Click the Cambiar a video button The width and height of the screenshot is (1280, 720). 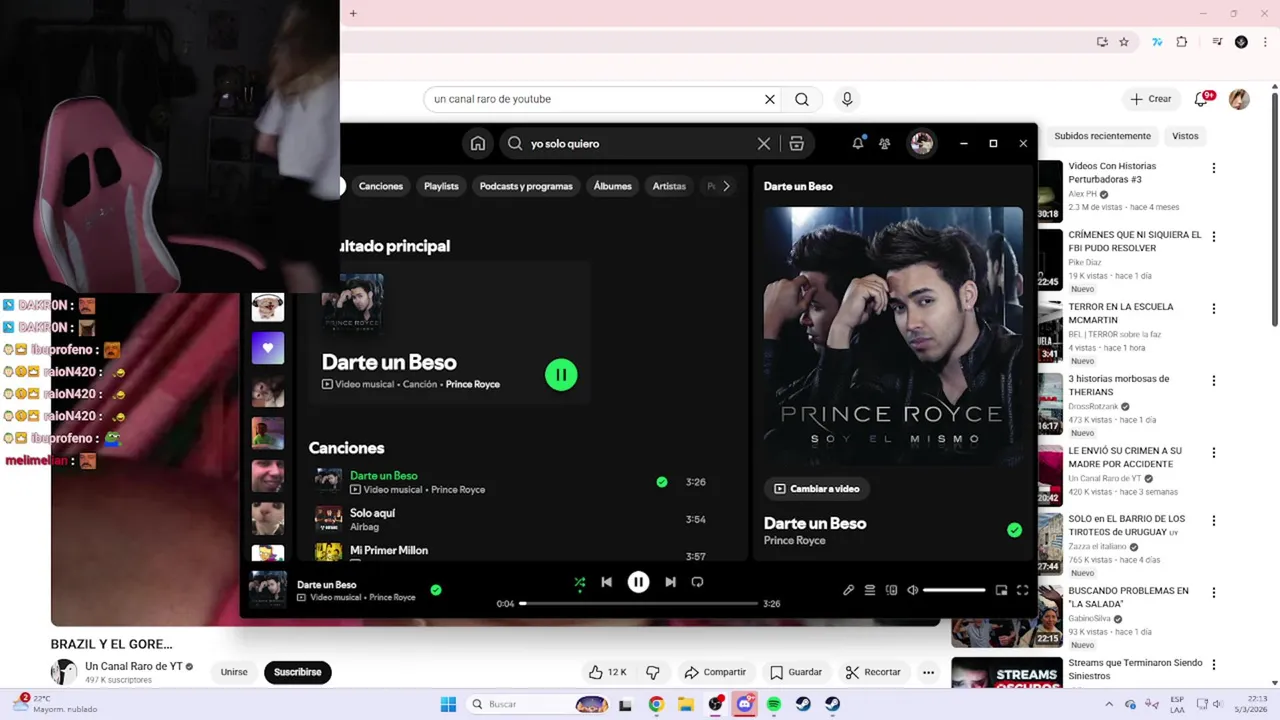tap(817, 489)
